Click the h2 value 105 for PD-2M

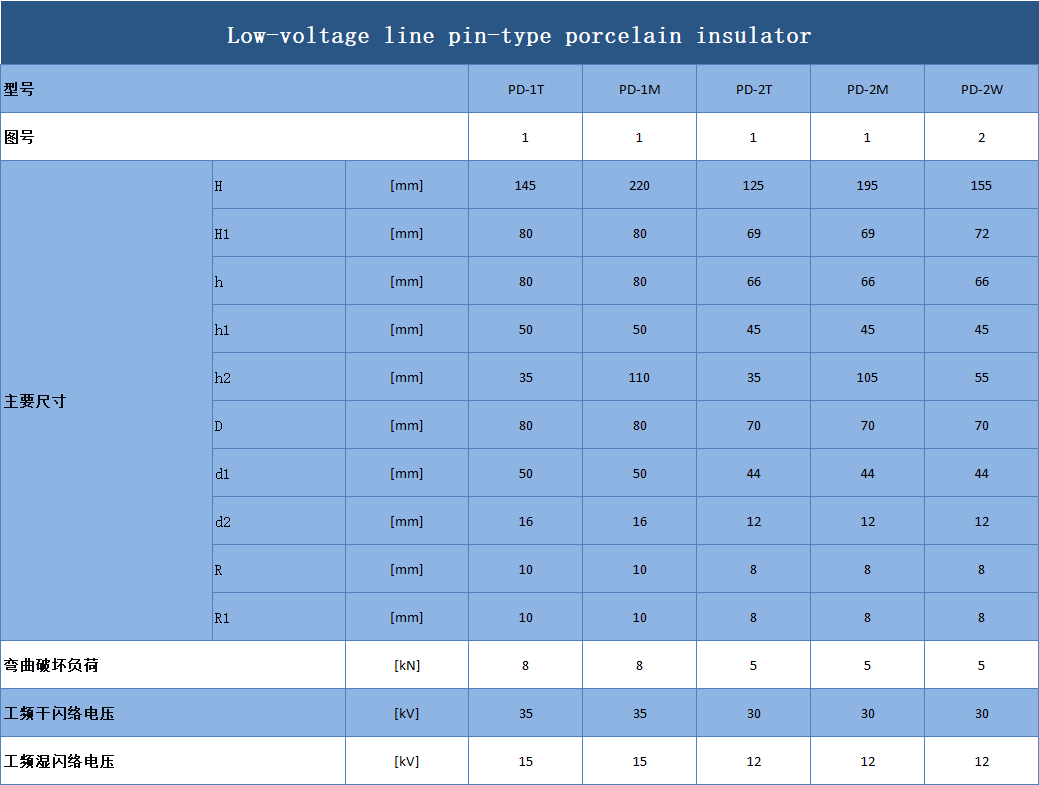[867, 377]
